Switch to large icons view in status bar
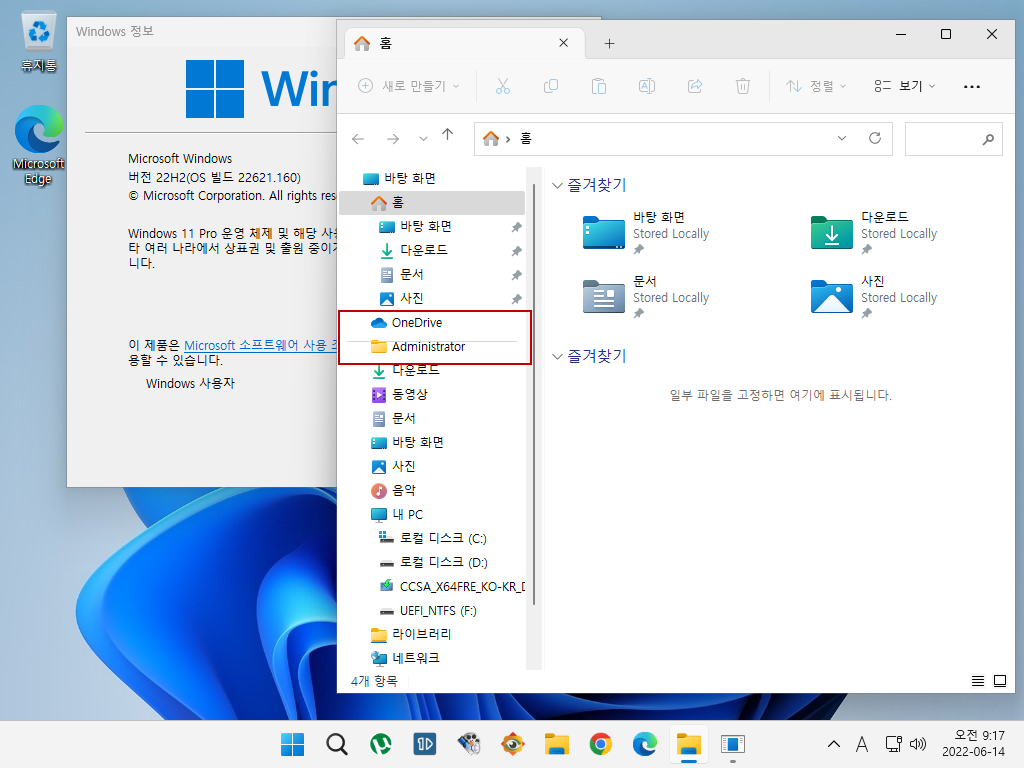This screenshot has width=1024, height=768. pos(1000,681)
